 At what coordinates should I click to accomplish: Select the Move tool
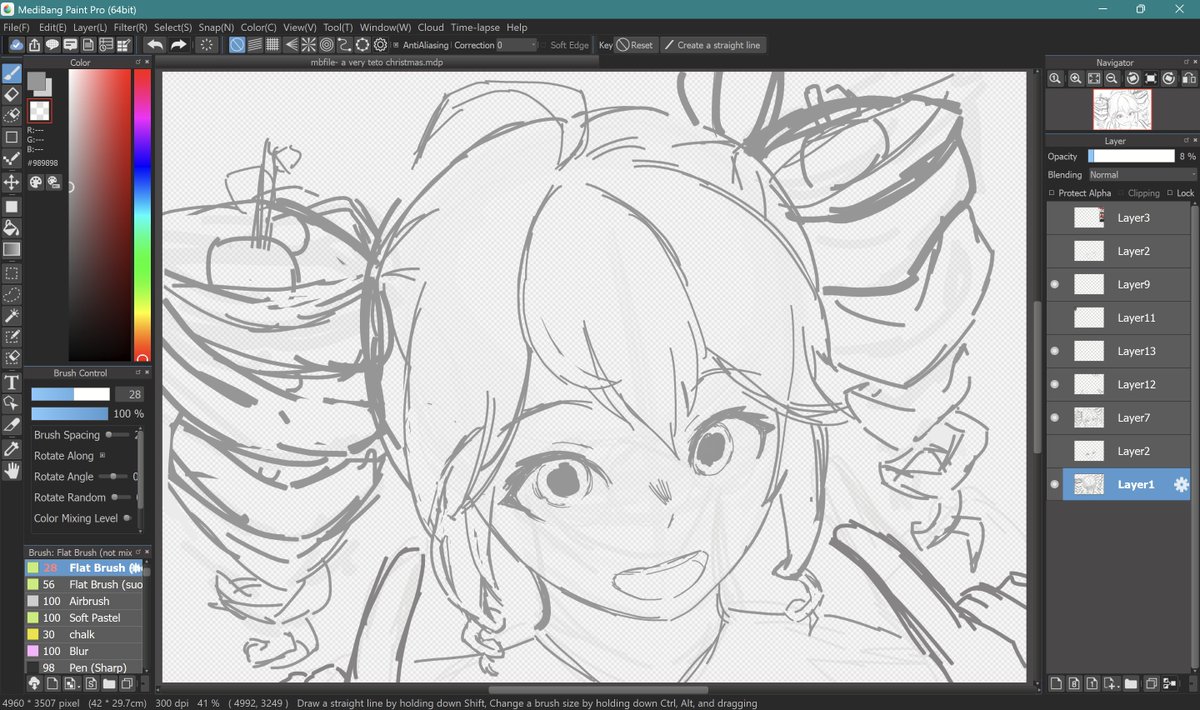13,181
